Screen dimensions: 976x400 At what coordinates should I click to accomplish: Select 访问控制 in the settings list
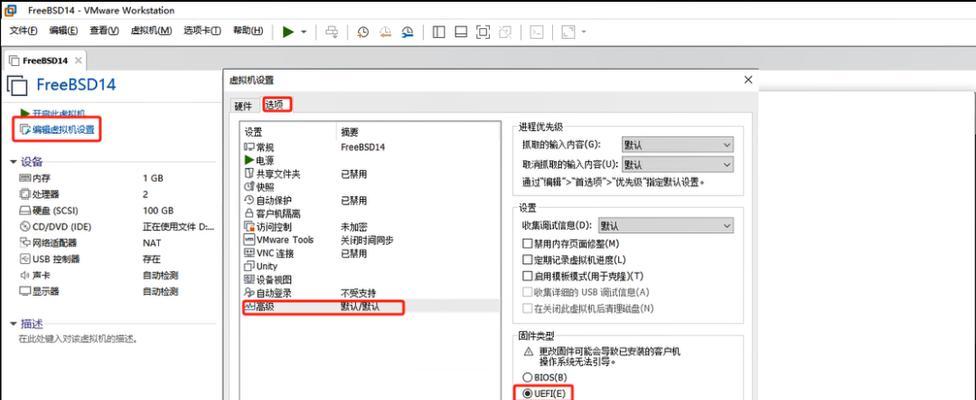pos(370,226)
